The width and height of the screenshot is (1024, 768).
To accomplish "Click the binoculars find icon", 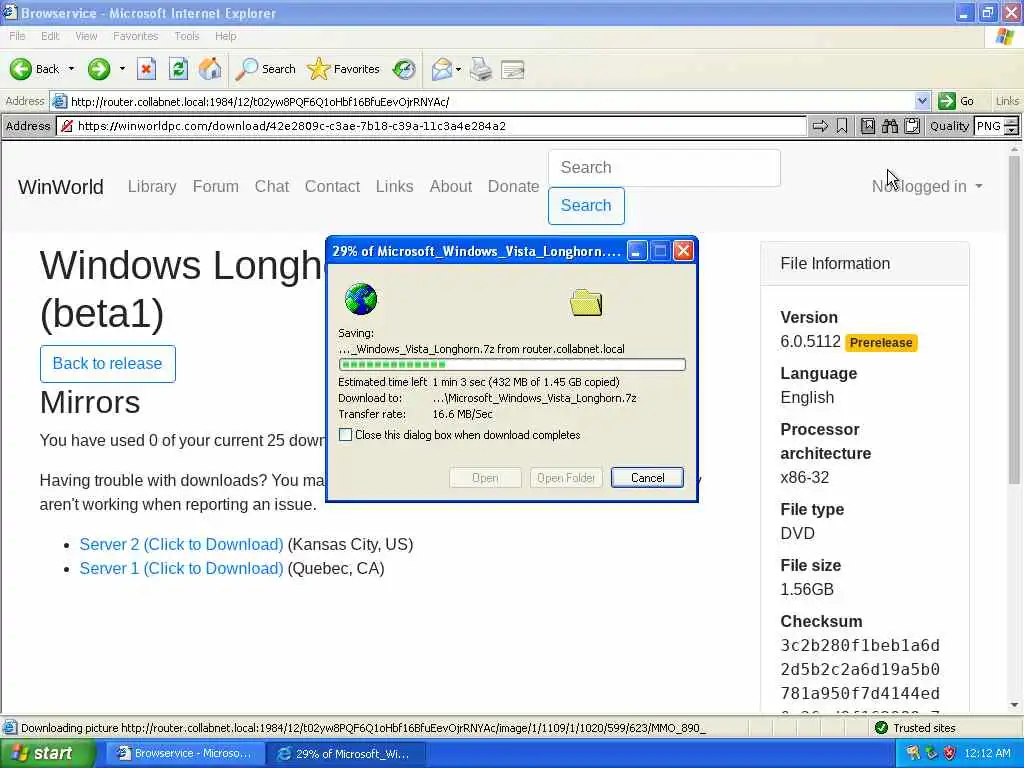I will pyautogui.click(x=890, y=126).
